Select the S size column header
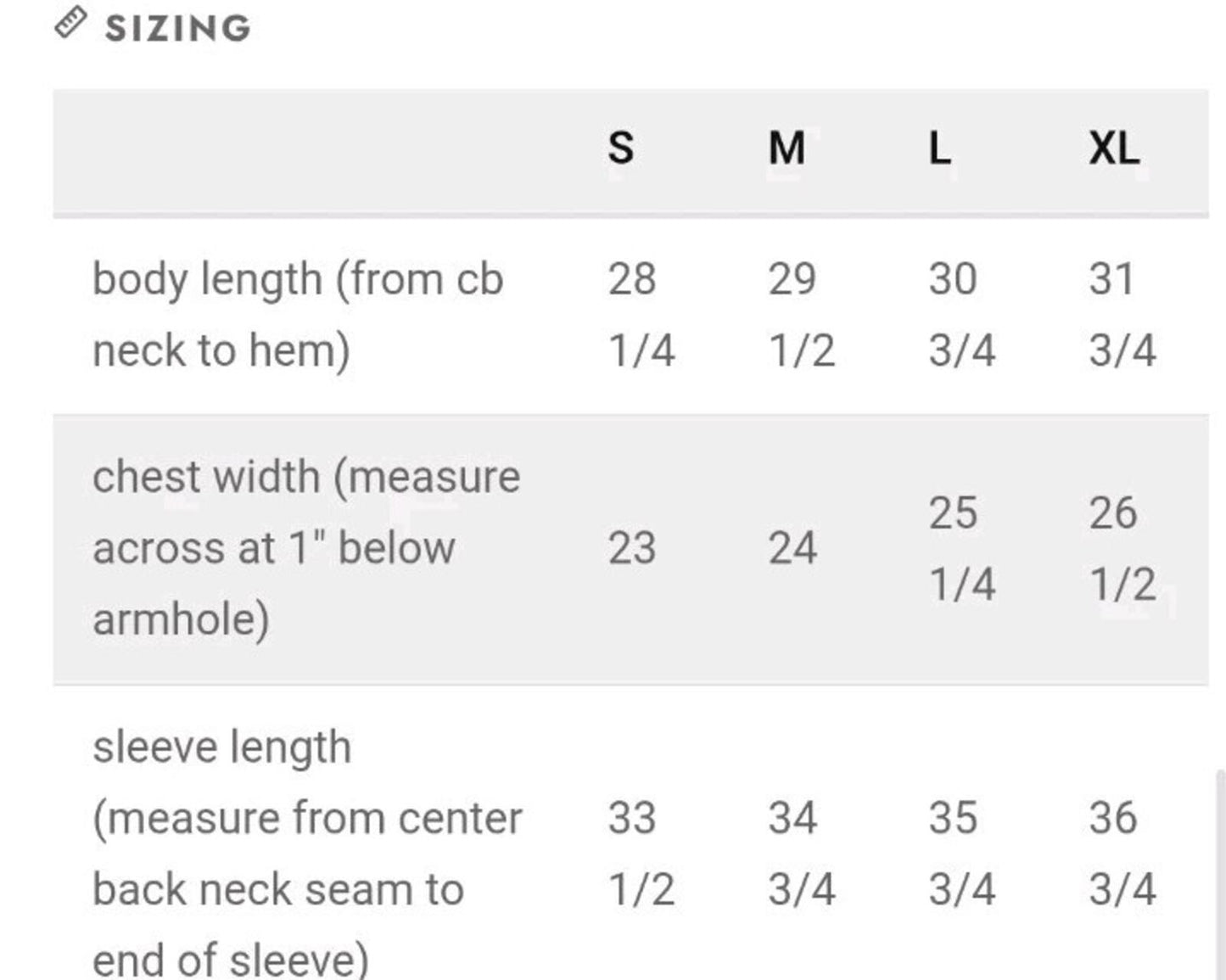The image size is (1226, 980). pyautogui.click(x=621, y=148)
